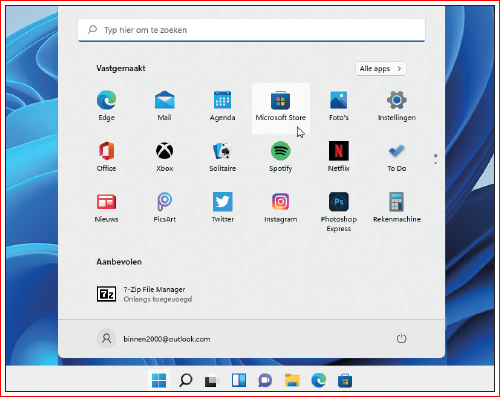Click the 'Onlangs toegevoegd' text
This screenshot has height=397, width=500.
pos(158,299)
